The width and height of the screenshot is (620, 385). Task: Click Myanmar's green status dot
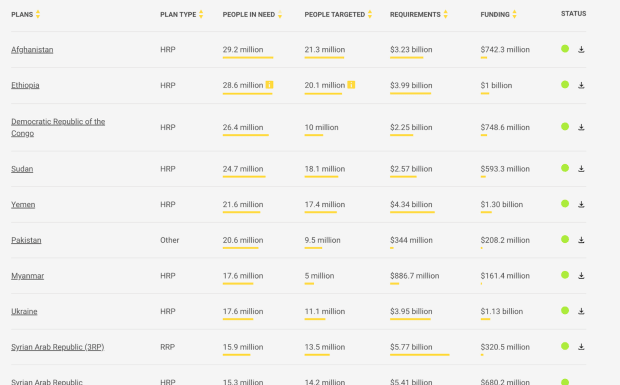coord(565,275)
